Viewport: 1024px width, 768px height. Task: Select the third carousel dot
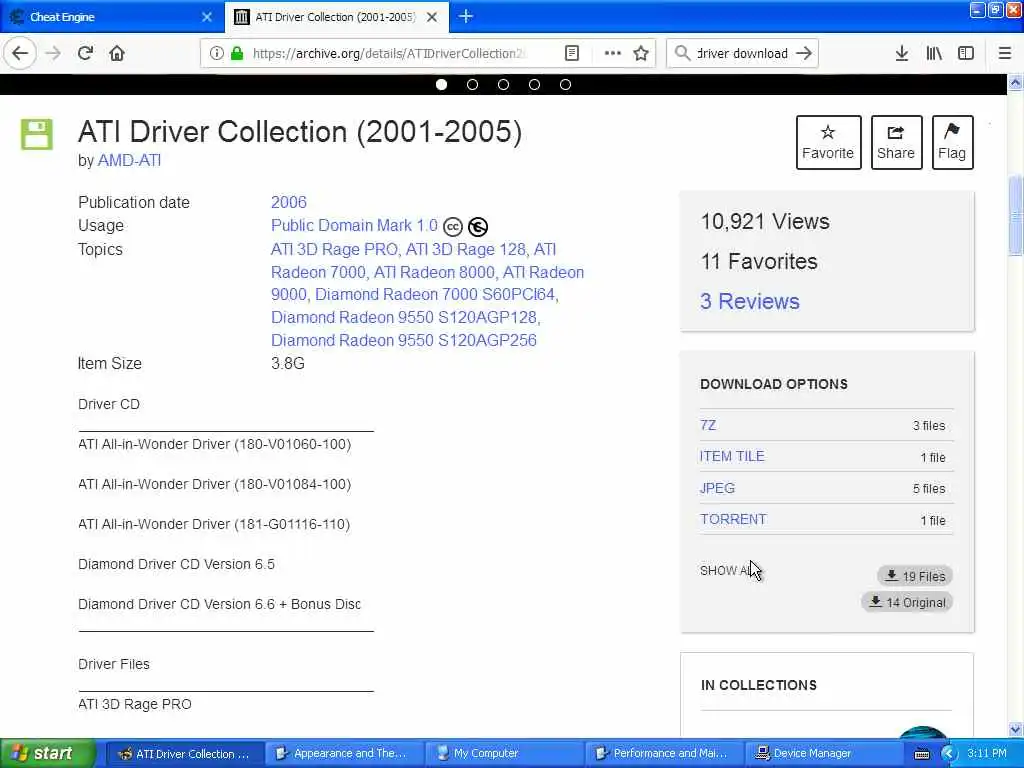[x=504, y=84]
